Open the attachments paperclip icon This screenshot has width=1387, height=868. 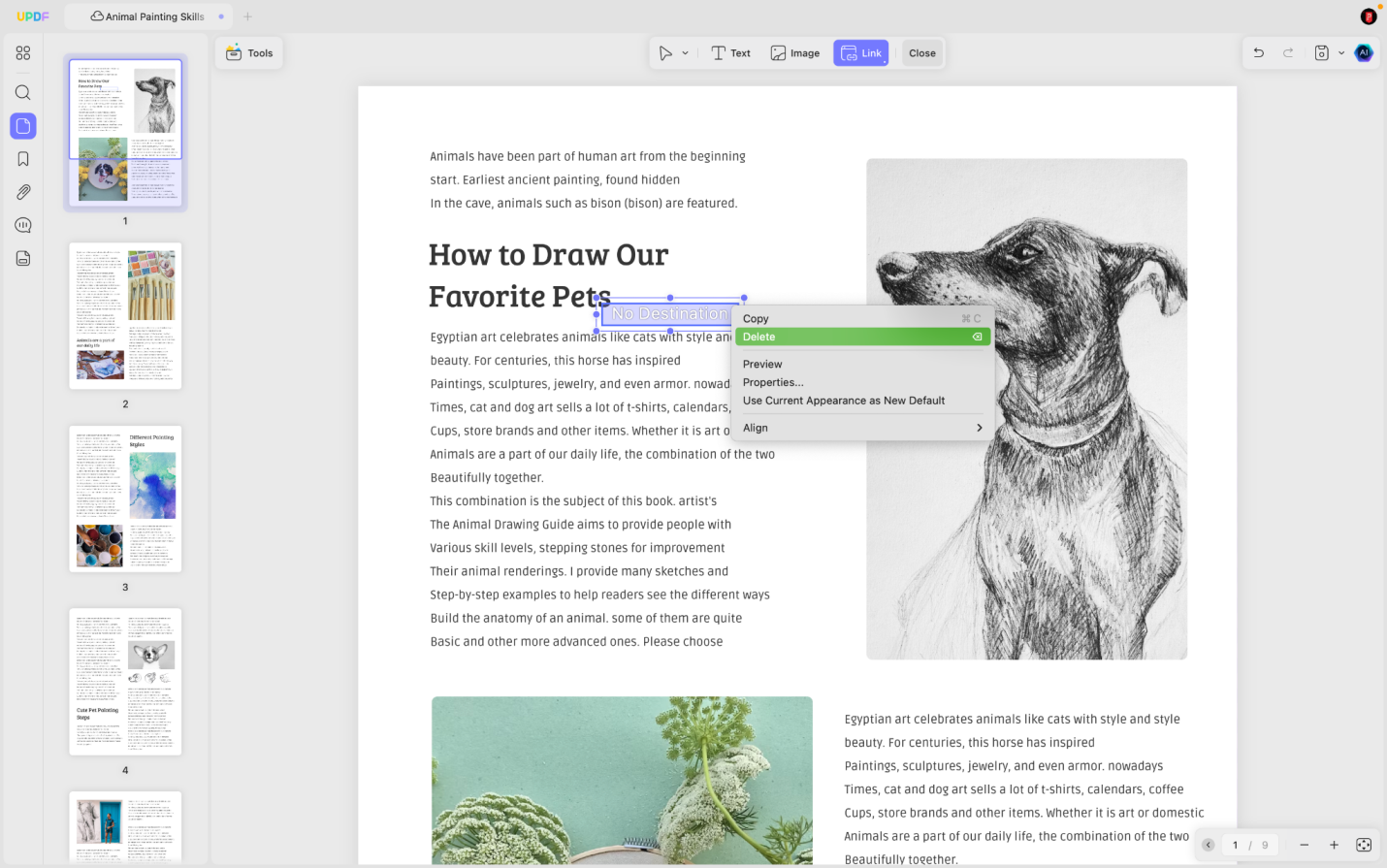(23, 192)
